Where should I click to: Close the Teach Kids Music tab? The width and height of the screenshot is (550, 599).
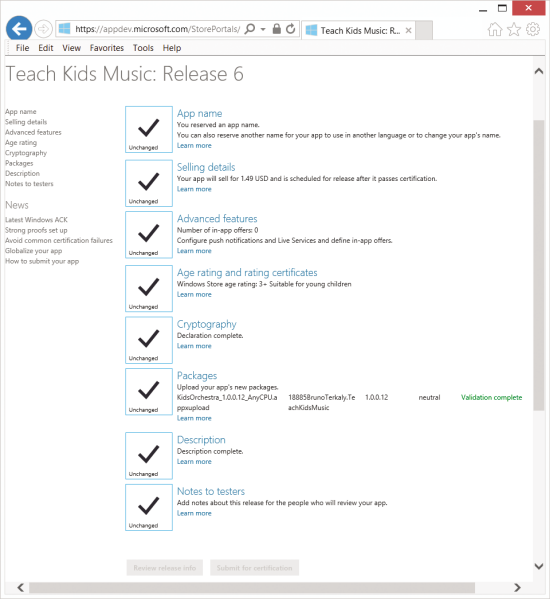tap(408, 31)
